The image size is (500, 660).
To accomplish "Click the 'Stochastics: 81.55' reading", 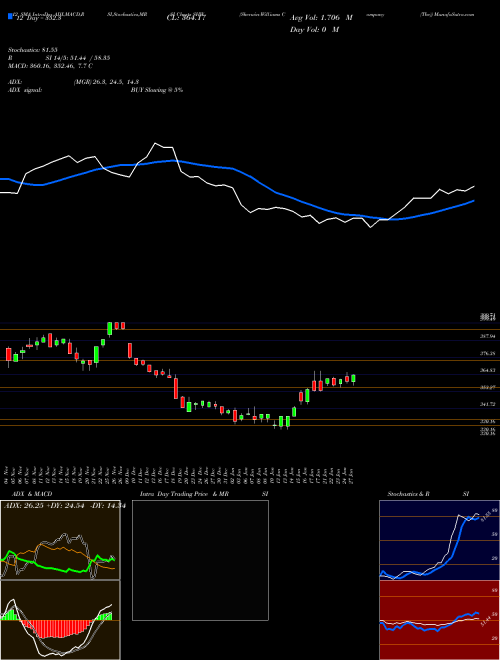I will 32,50.
